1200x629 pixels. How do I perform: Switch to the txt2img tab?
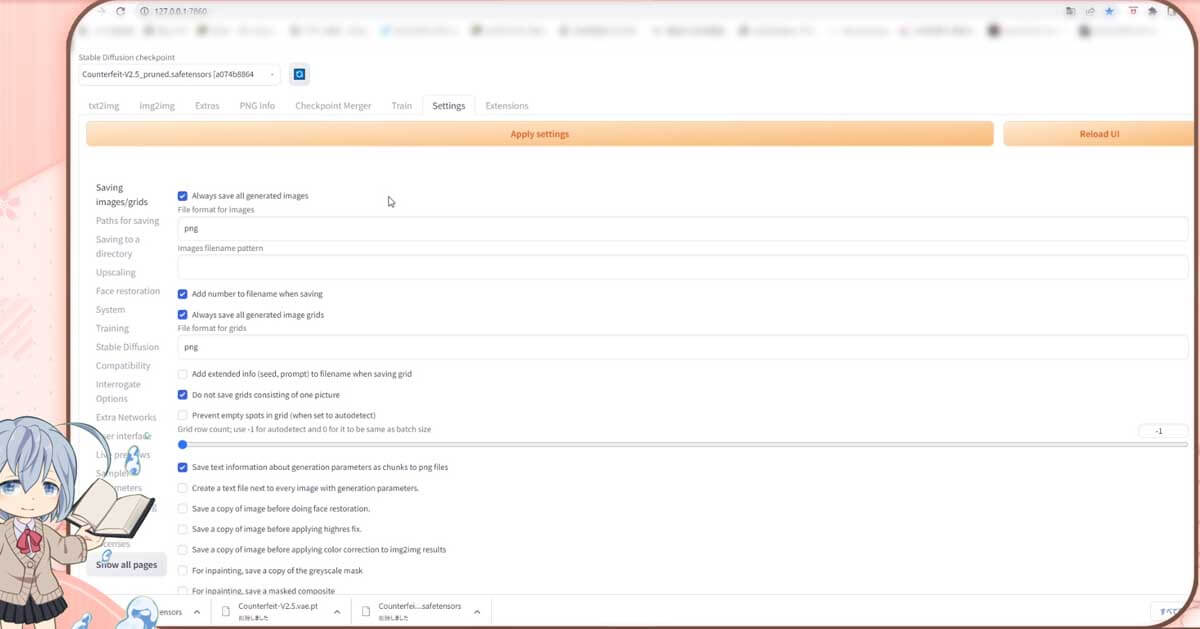[103, 105]
